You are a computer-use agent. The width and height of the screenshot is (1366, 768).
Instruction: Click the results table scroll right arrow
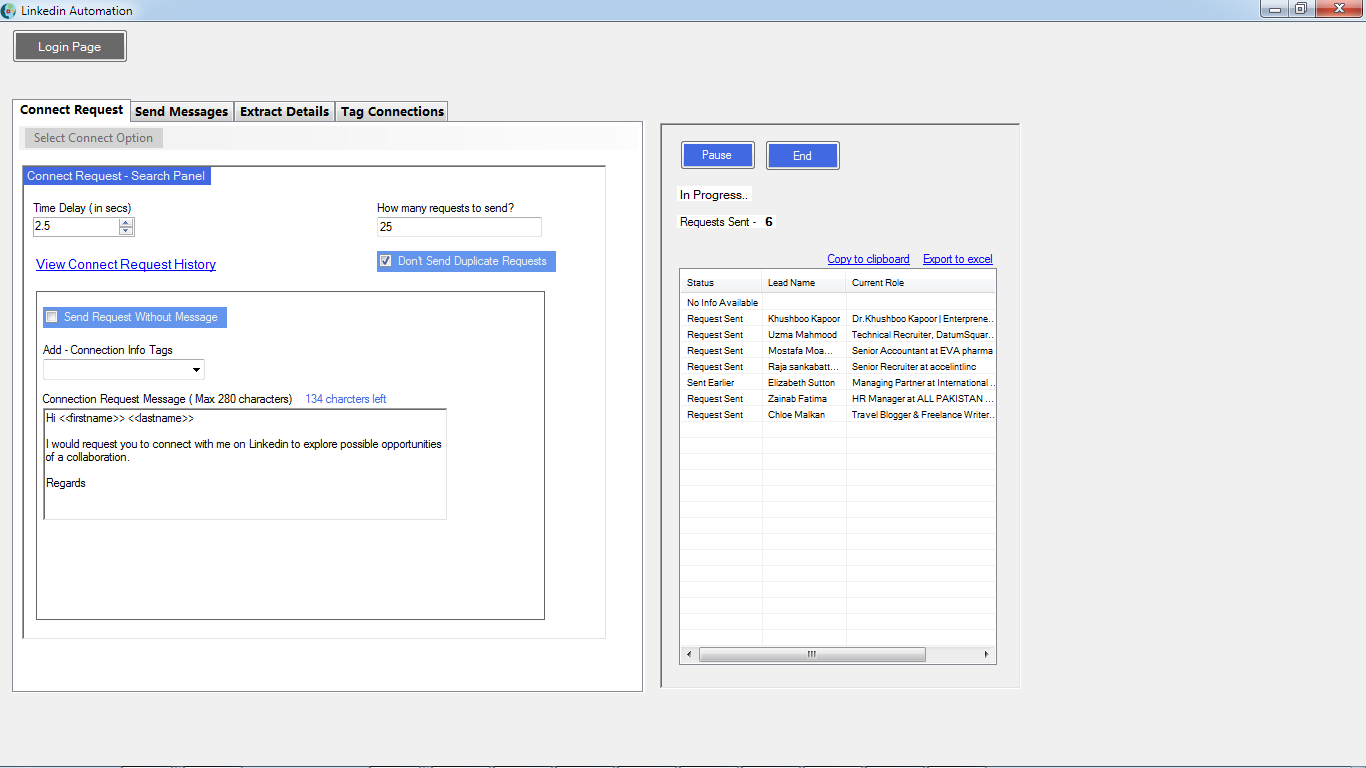click(987, 654)
